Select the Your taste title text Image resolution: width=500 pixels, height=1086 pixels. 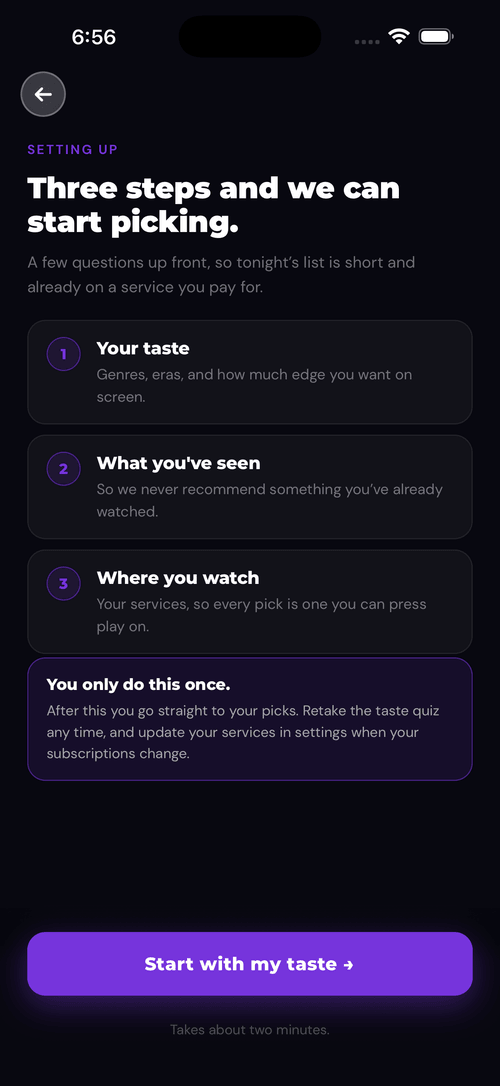click(x=143, y=348)
